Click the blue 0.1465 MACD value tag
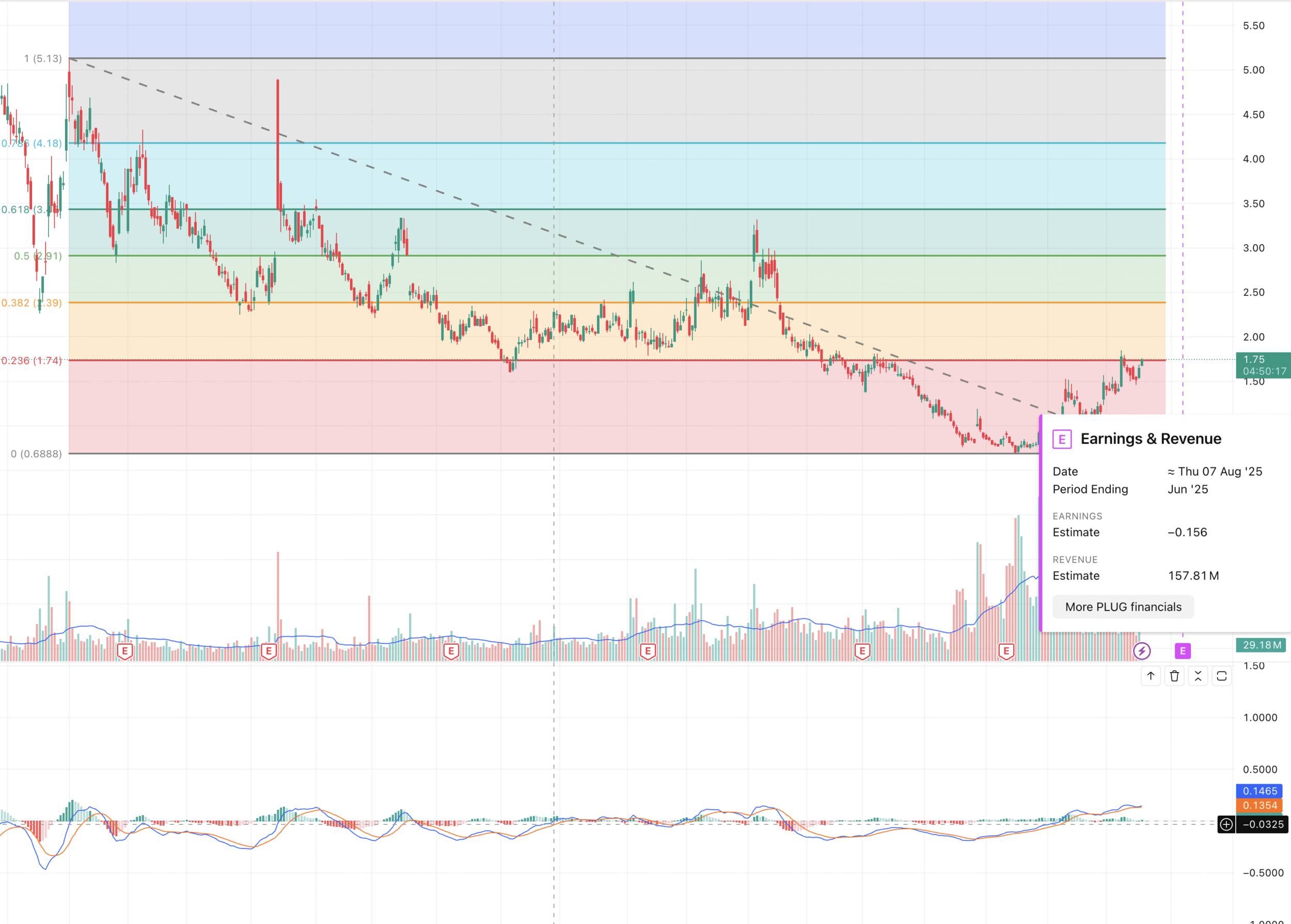 1259,791
